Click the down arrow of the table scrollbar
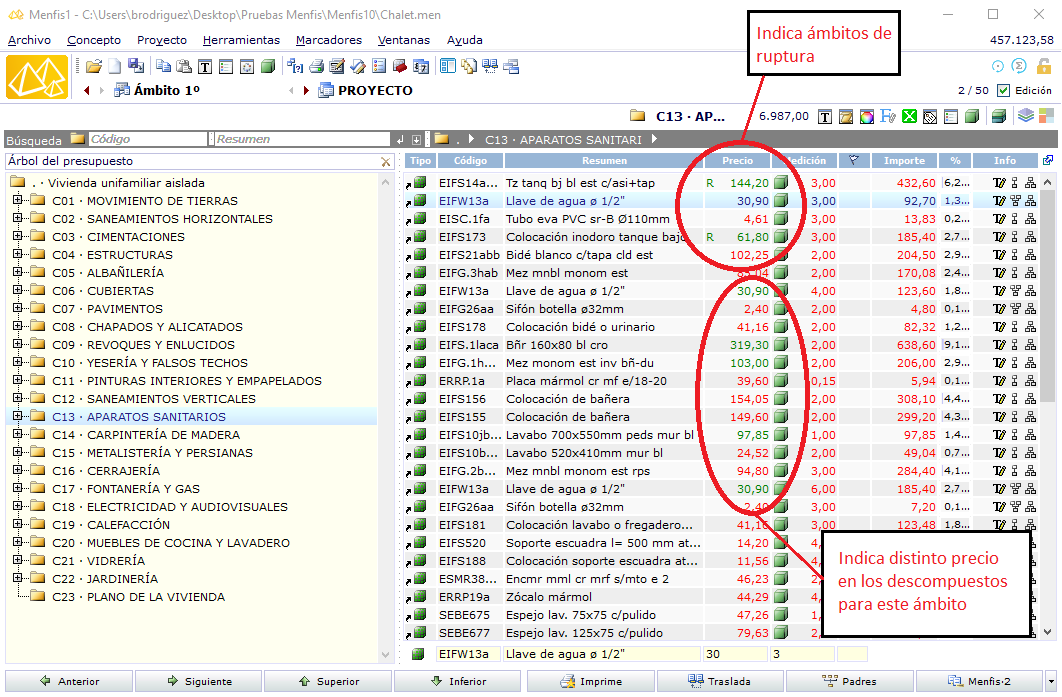Image resolution: width=1062 pixels, height=697 pixels. pos(1048,632)
